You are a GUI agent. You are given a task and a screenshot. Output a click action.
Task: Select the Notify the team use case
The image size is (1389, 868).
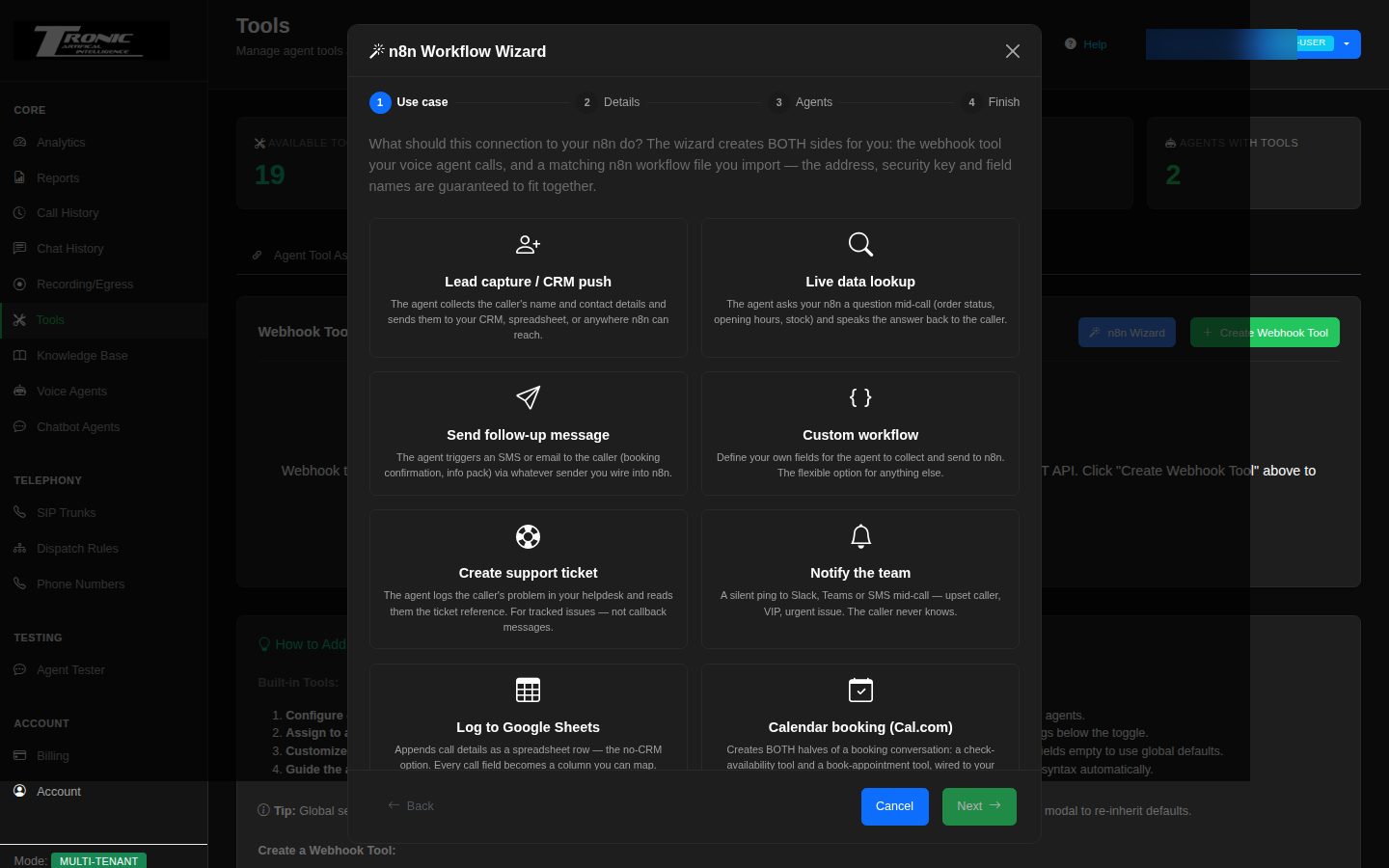860,580
